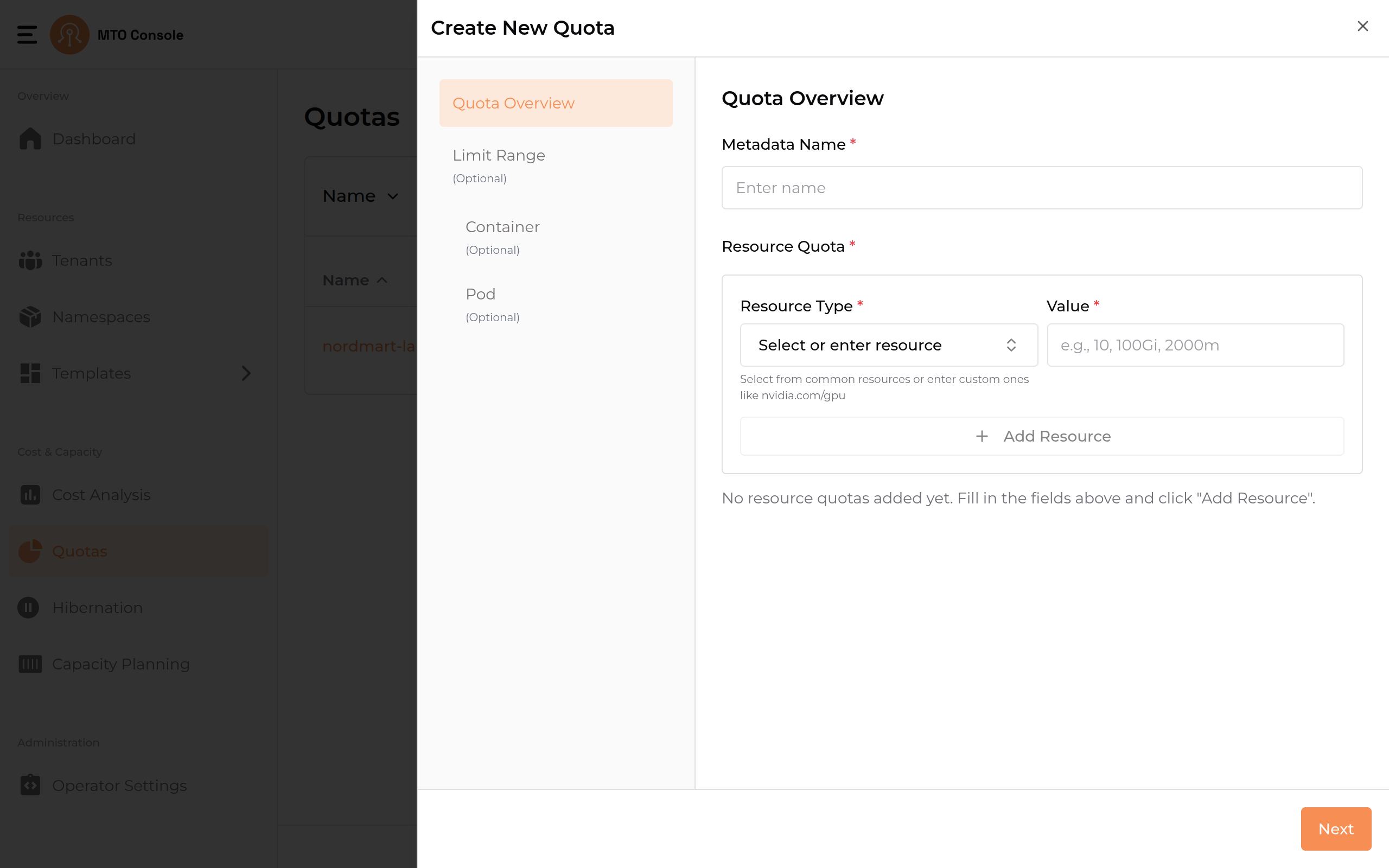
Task: Click the Create New Quota title
Action: tap(523, 28)
